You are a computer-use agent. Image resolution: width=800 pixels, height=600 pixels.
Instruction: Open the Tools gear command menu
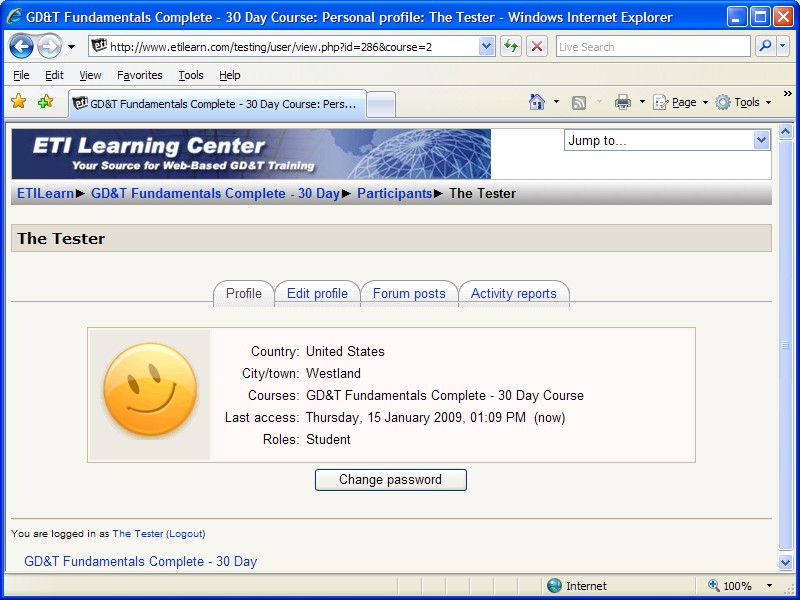743,103
